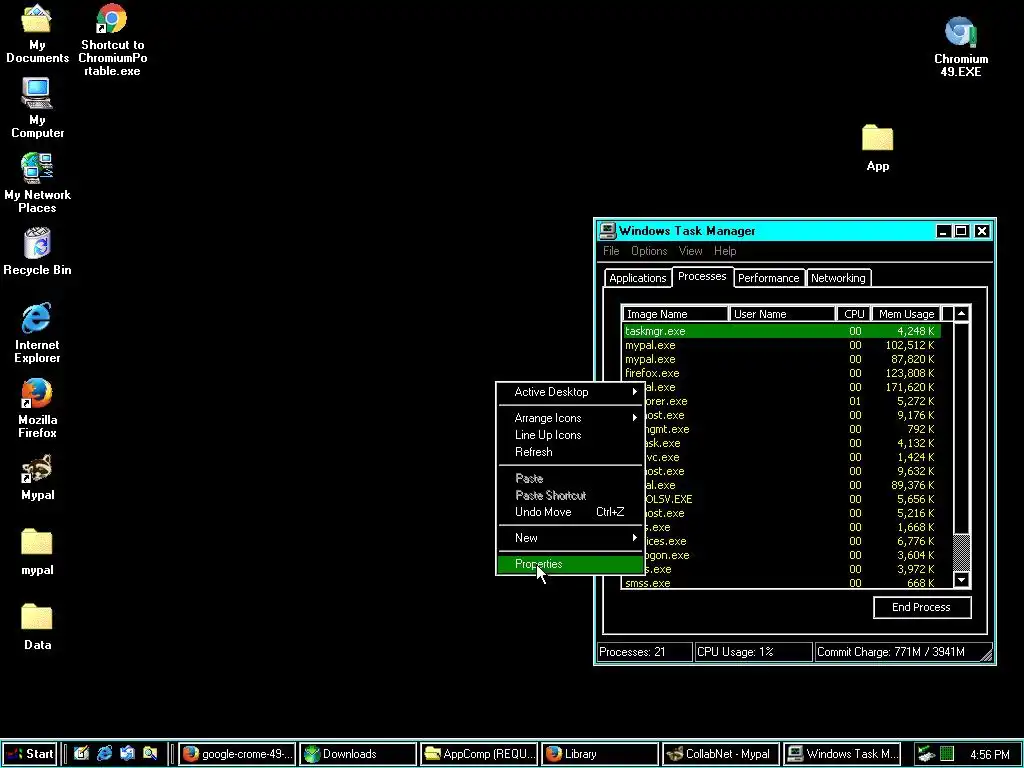This screenshot has height=768, width=1024.
Task: Click the Show Desktop quick launch icon
Action: tap(82, 754)
